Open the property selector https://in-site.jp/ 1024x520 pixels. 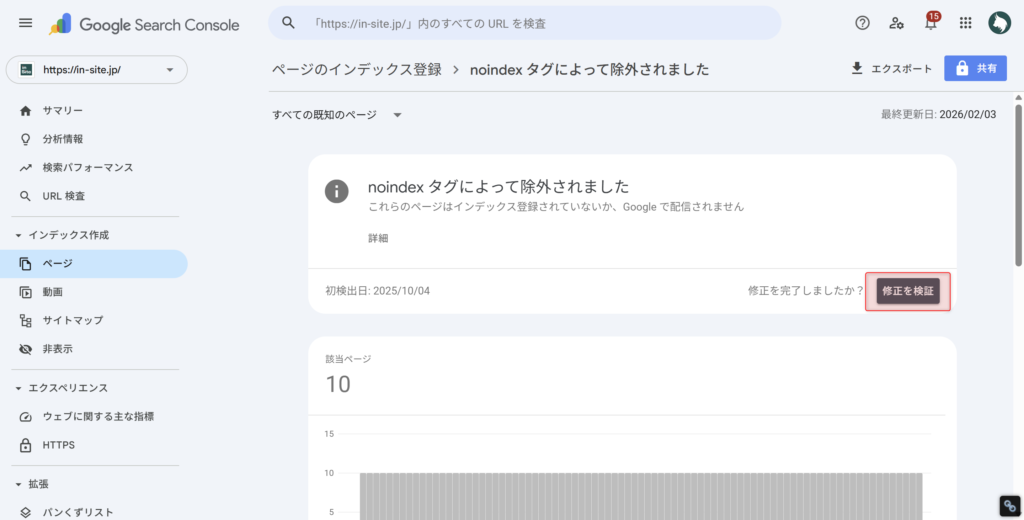point(97,70)
